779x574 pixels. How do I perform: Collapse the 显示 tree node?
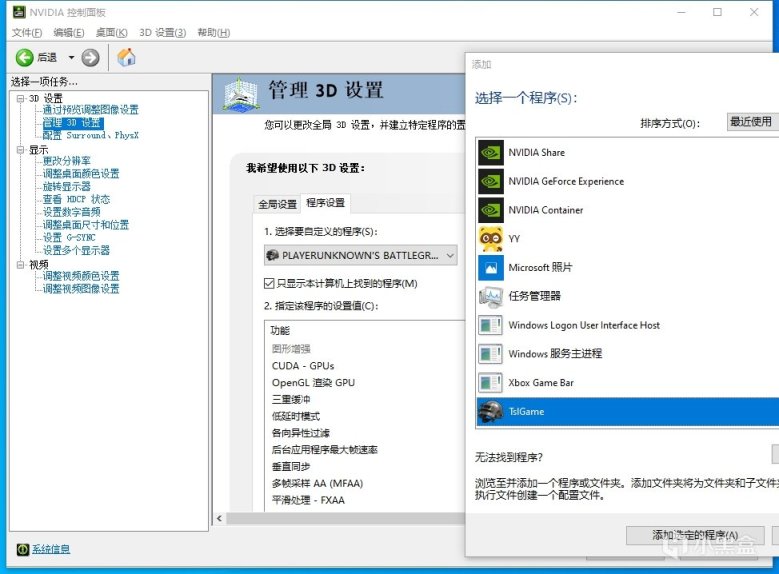(20, 150)
